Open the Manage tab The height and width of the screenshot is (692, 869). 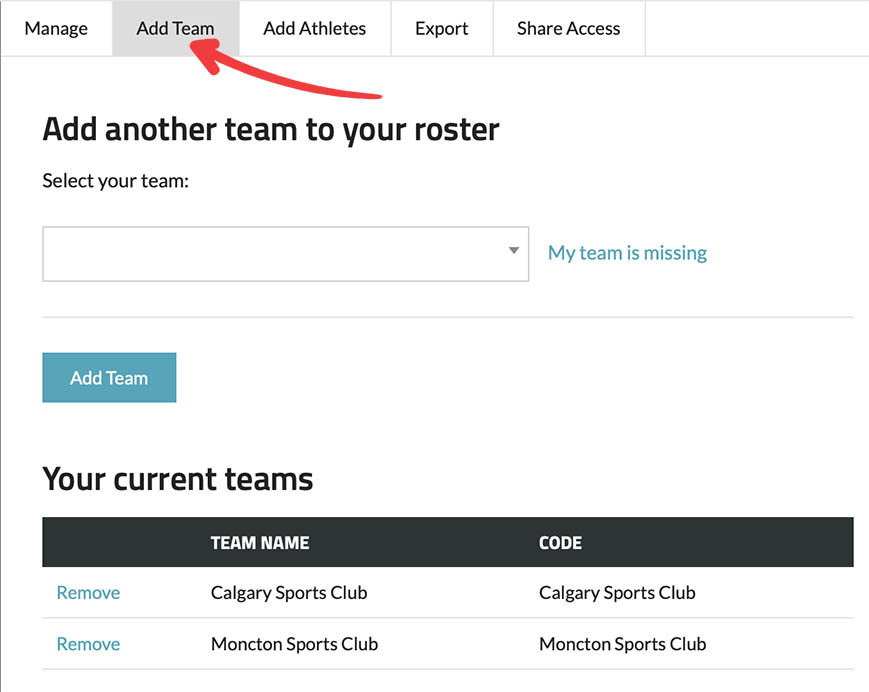pos(56,28)
